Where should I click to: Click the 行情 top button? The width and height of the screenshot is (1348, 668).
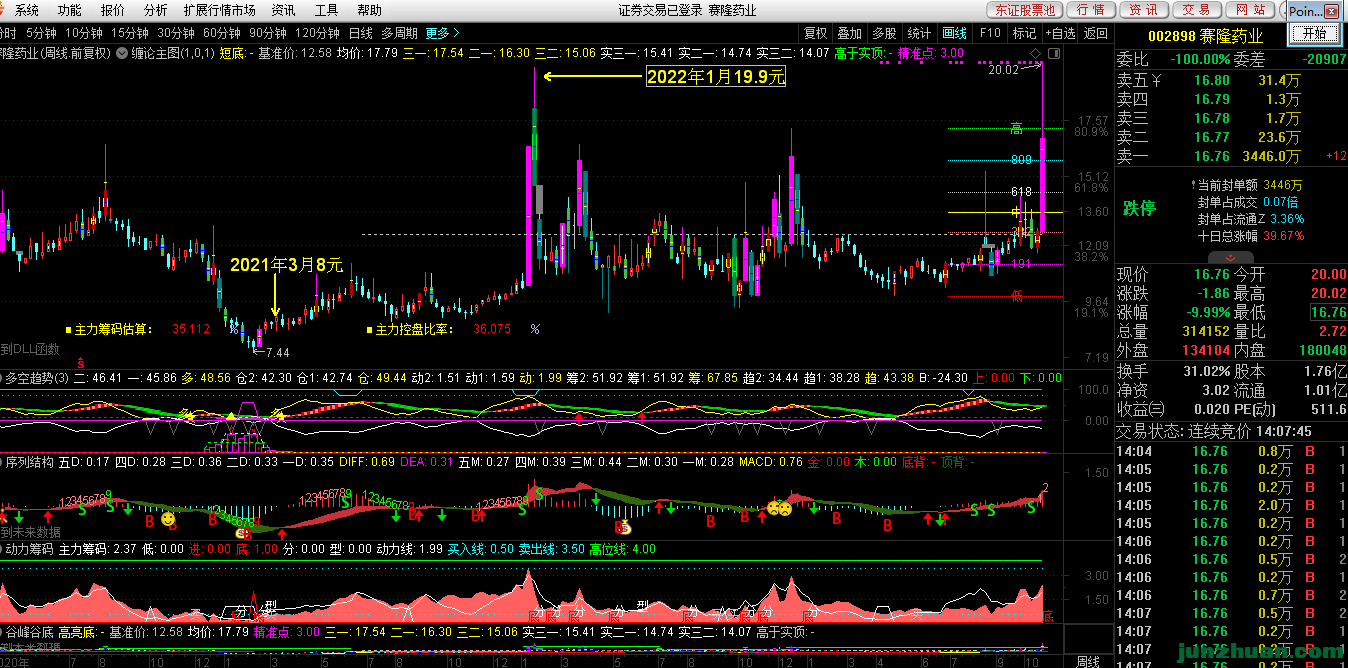pos(1092,10)
